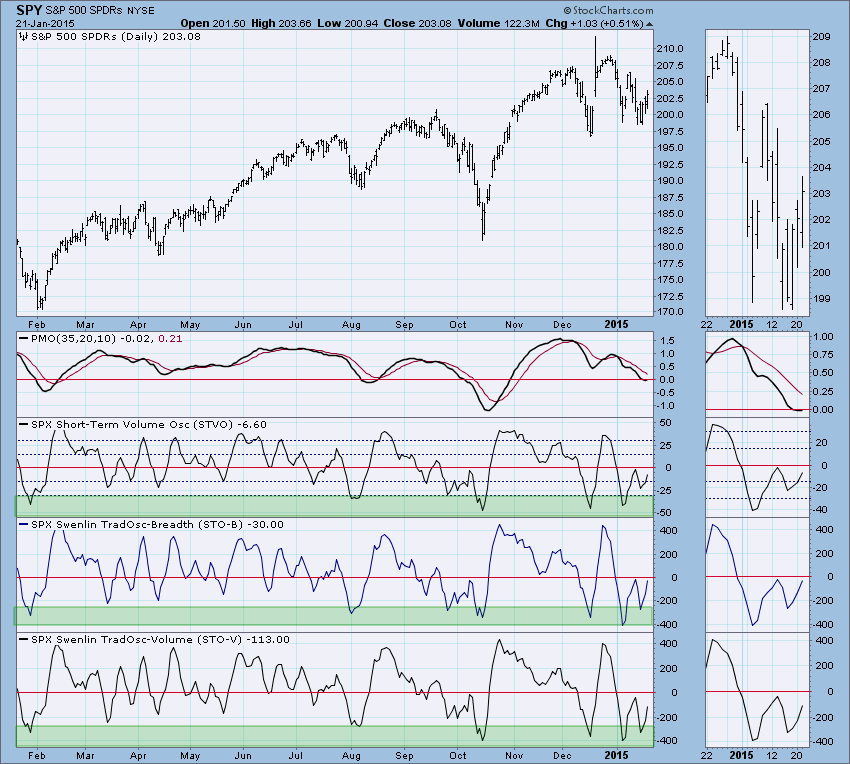Click the black line marker in STO-V legend
The image size is (850, 764).
point(23,639)
